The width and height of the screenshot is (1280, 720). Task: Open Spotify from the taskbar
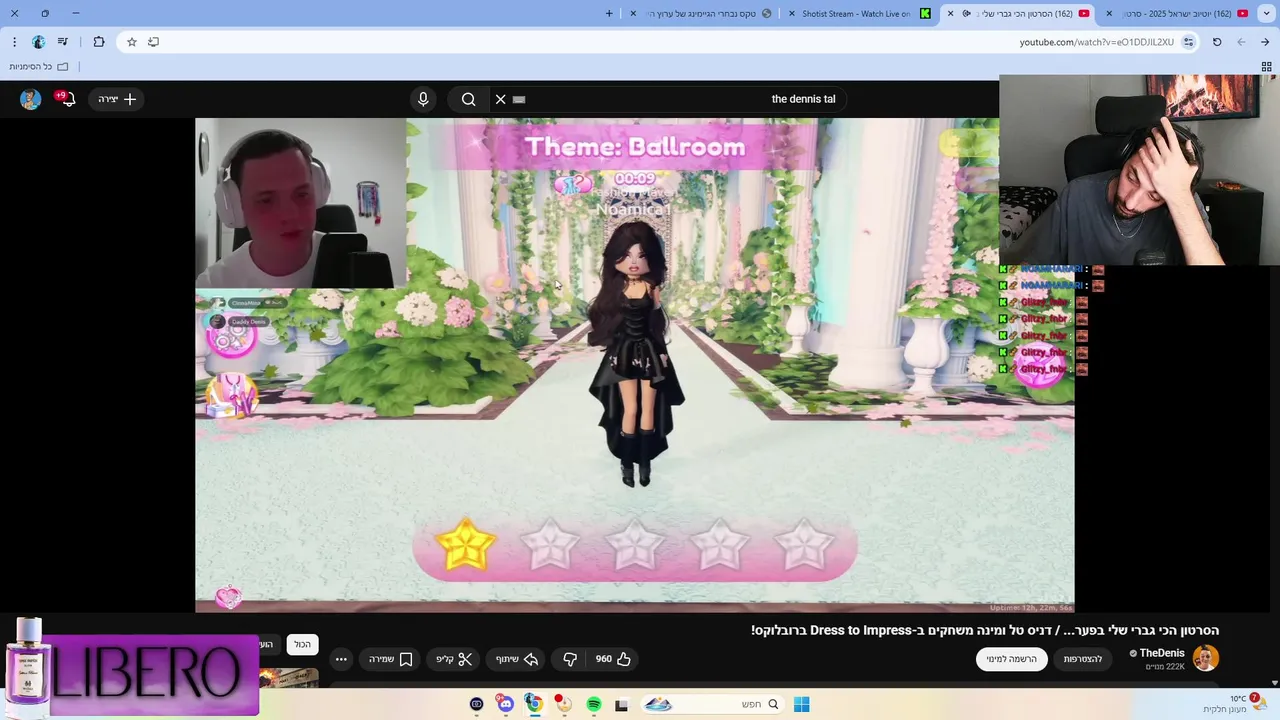pos(594,704)
